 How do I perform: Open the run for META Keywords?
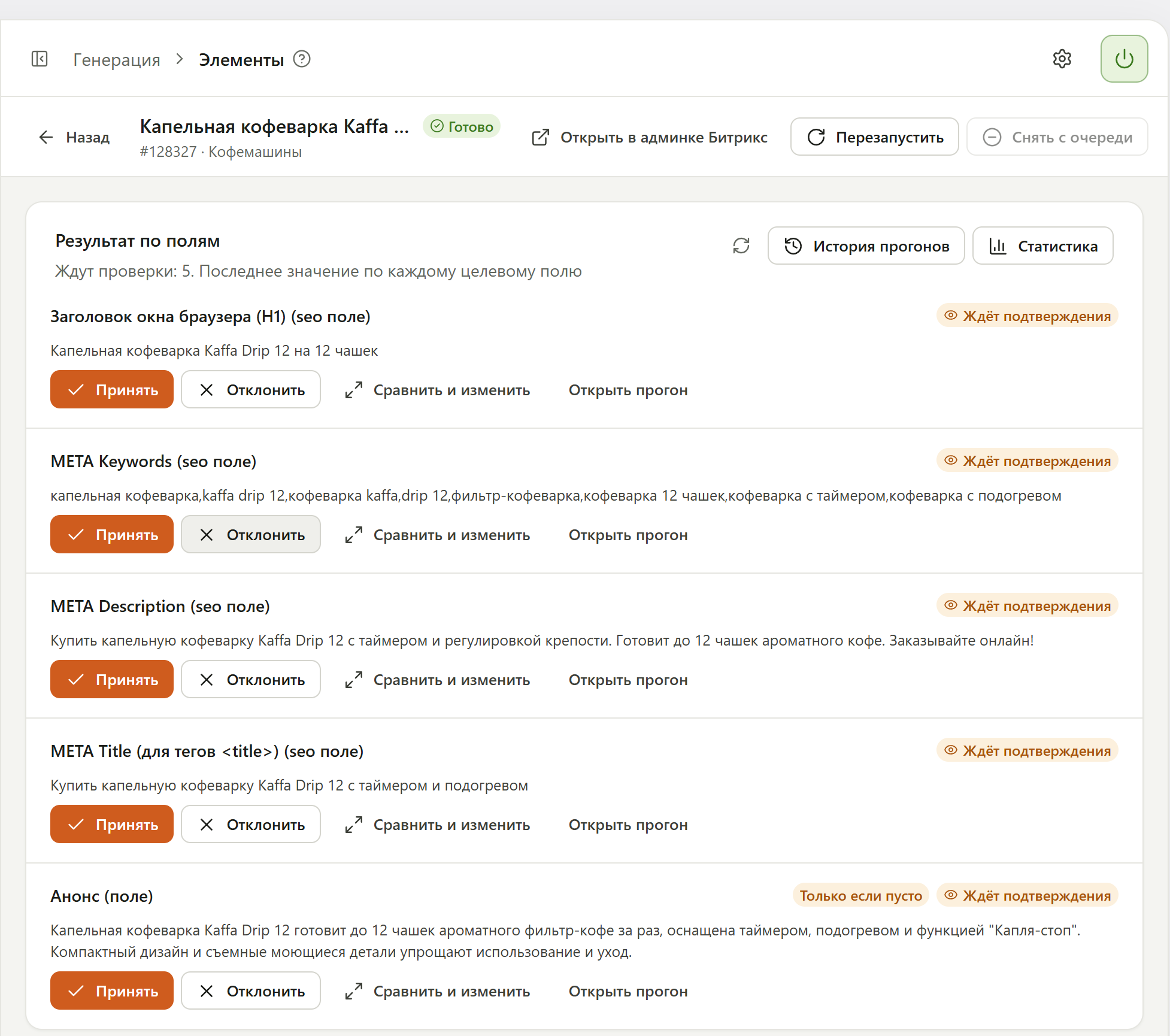[628, 535]
